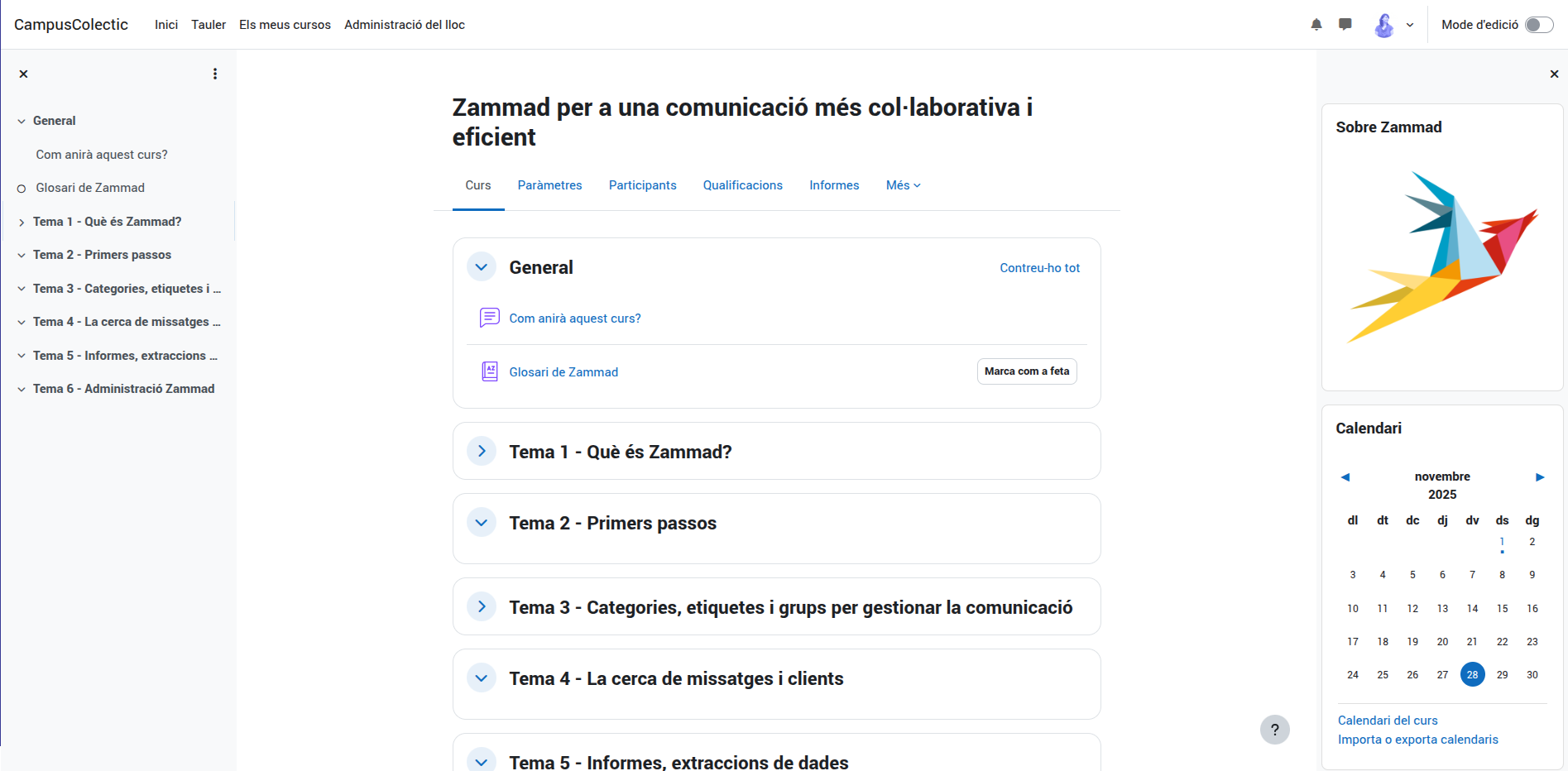The width and height of the screenshot is (1568, 771).
Task: Close the right block drawer
Action: tap(1554, 74)
